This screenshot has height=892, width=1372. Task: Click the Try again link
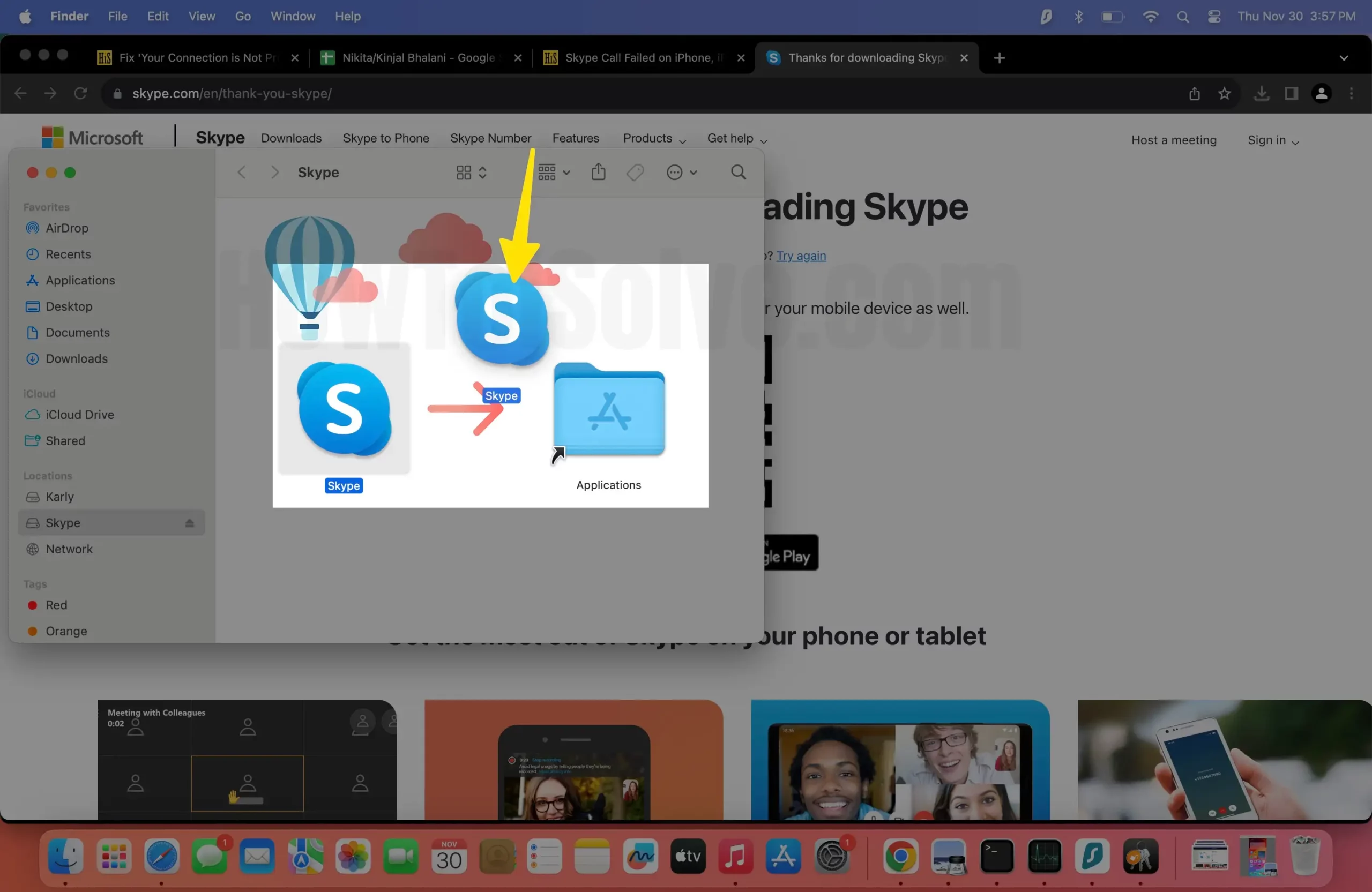tap(801, 256)
